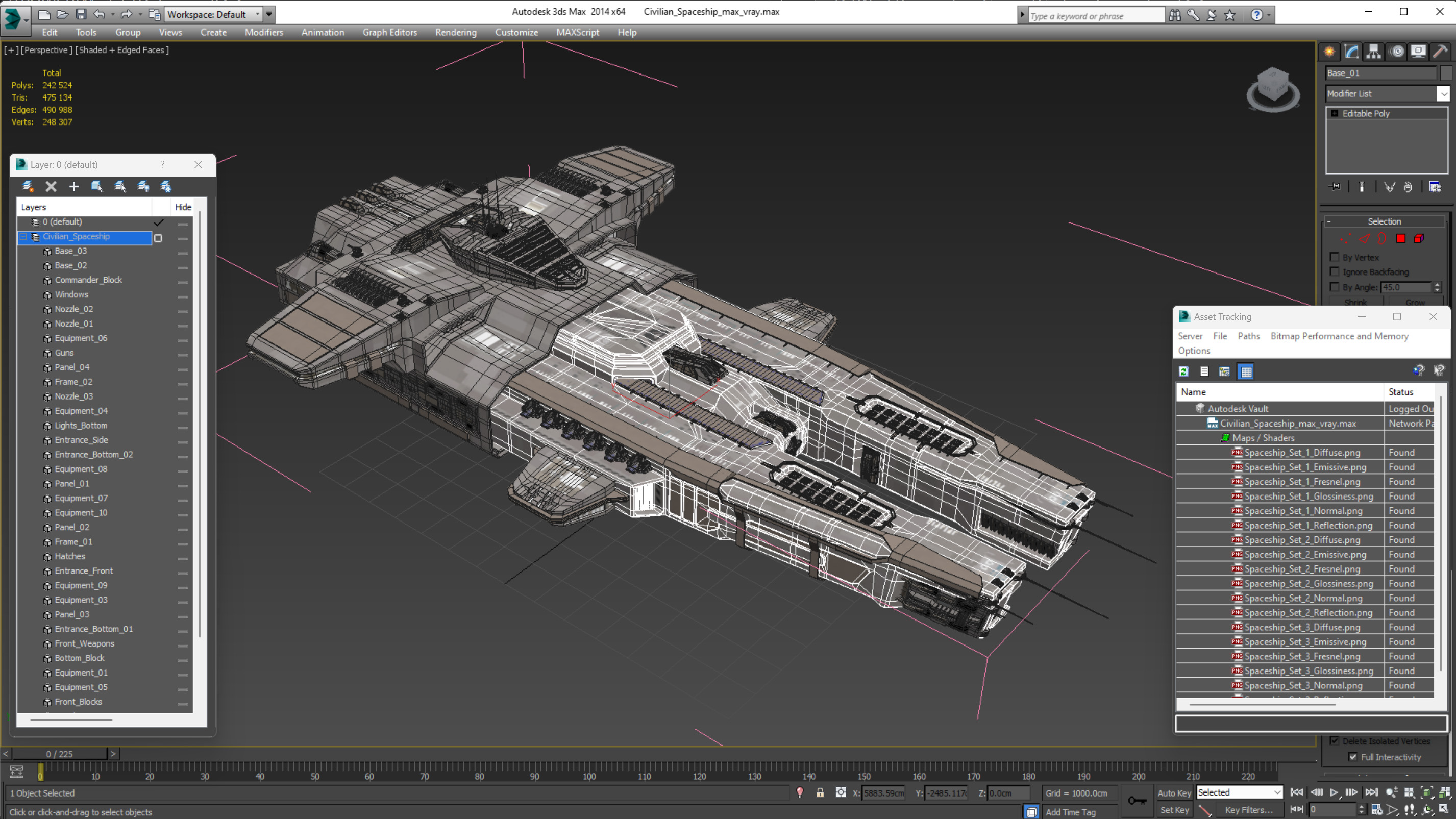Select Vertex sub-object level icon
This screenshot has width=1456, height=819.
pos(1346,238)
